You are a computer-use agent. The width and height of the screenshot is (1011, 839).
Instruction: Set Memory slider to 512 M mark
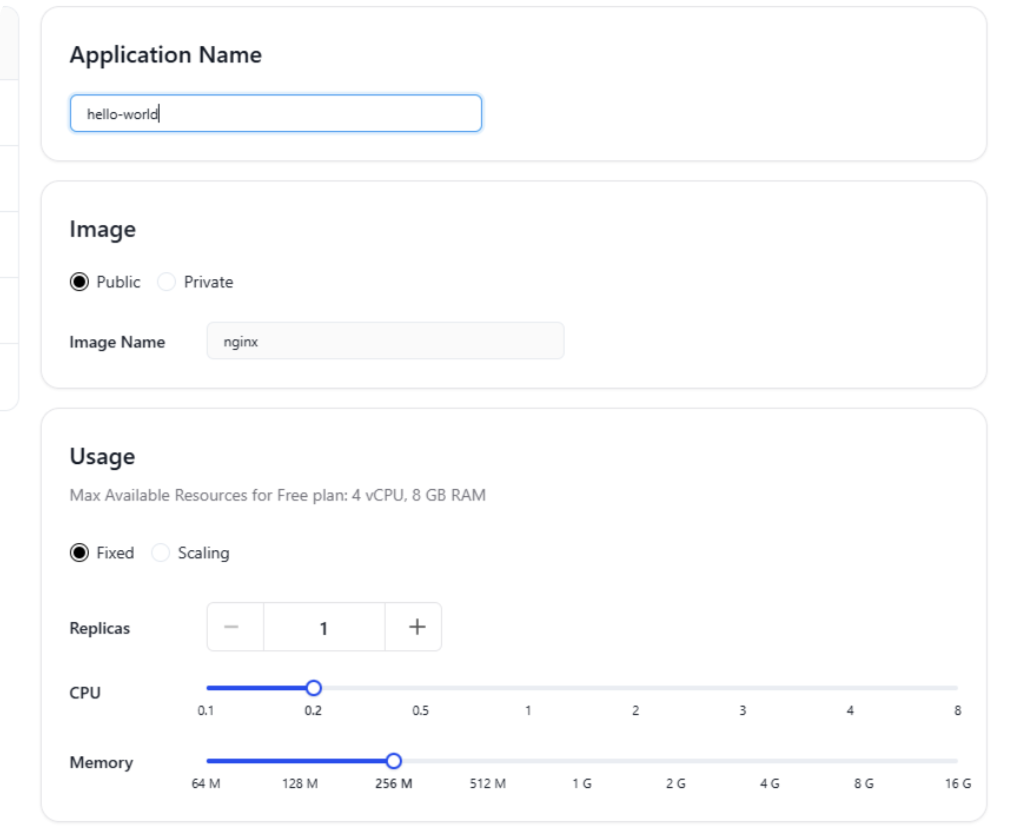pyautogui.click(x=488, y=760)
